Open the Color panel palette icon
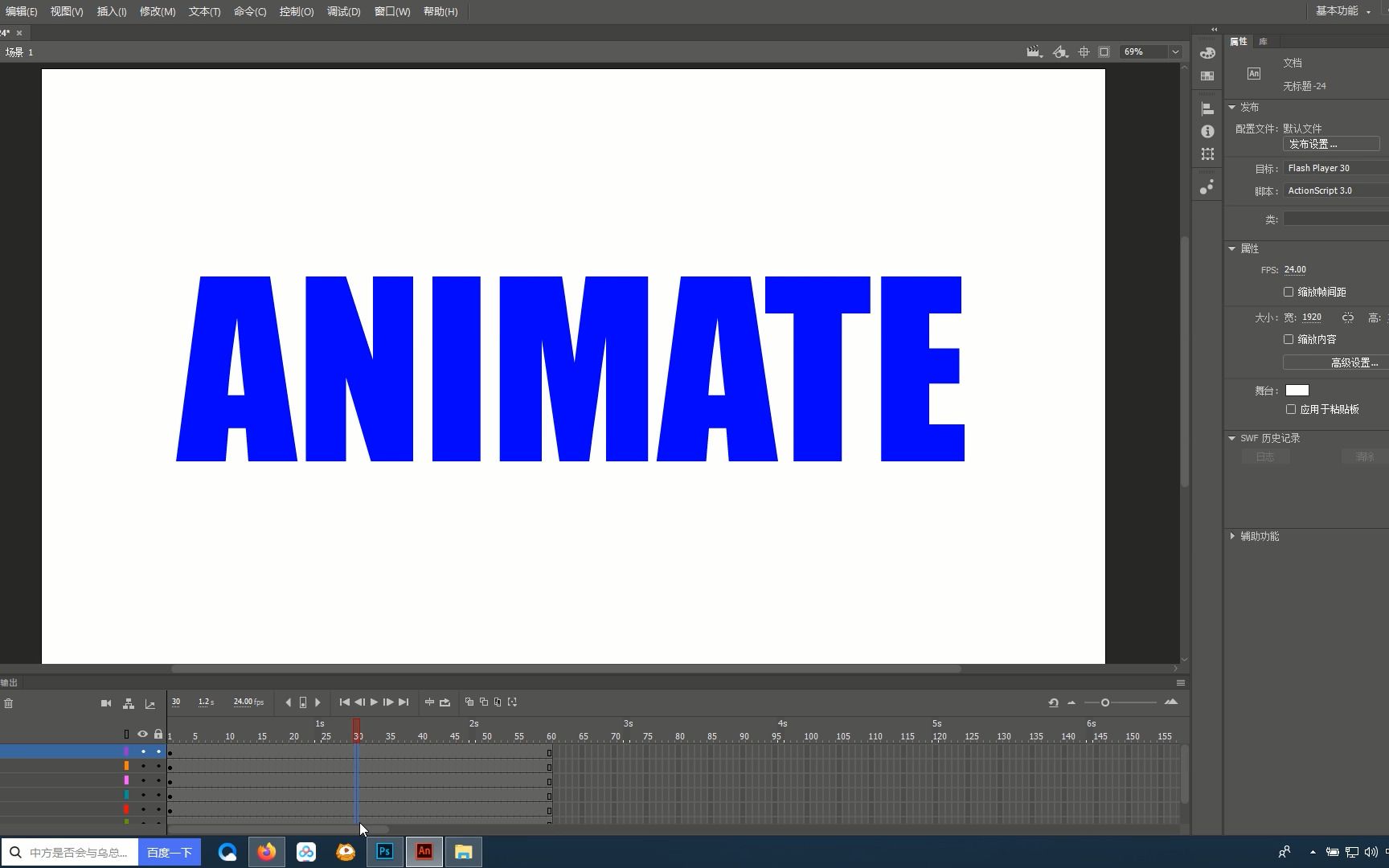Viewport: 1389px width, 868px height. coord(1207,53)
